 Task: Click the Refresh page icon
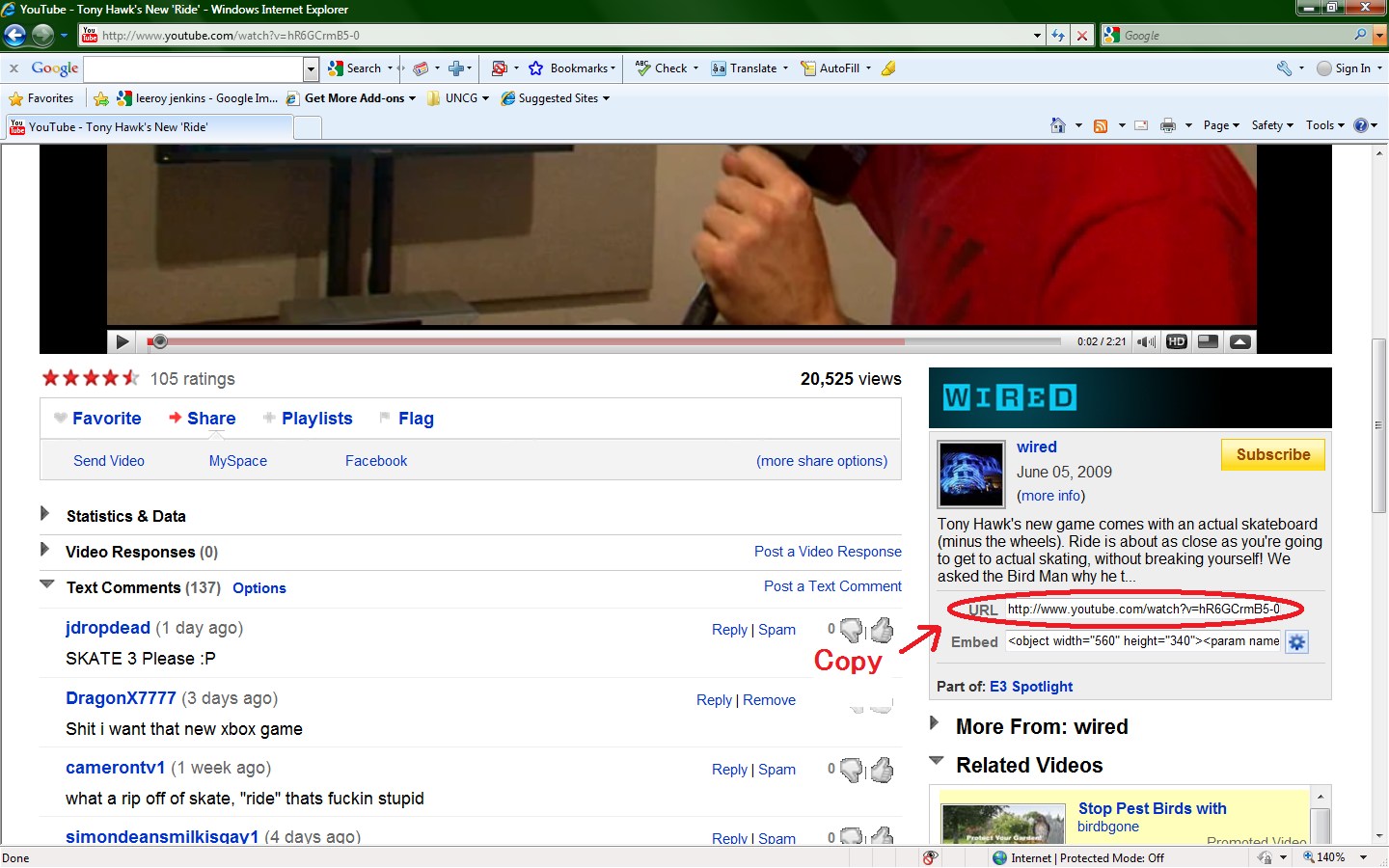(x=1058, y=36)
